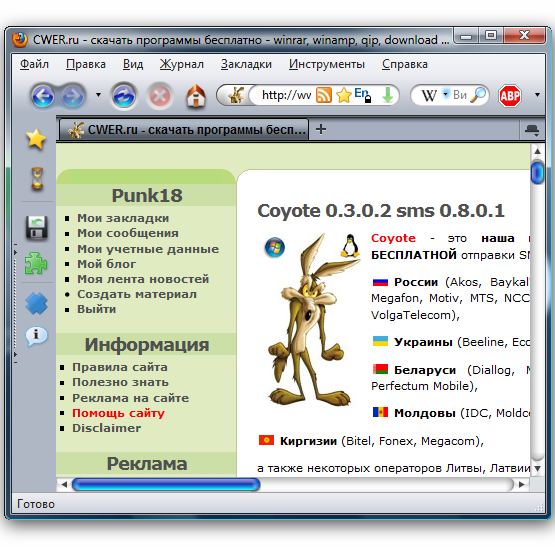The height and width of the screenshot is (547, 555).
Task: Click the horizontal scrollbar blue thumb
Action: tap(166, 484)
